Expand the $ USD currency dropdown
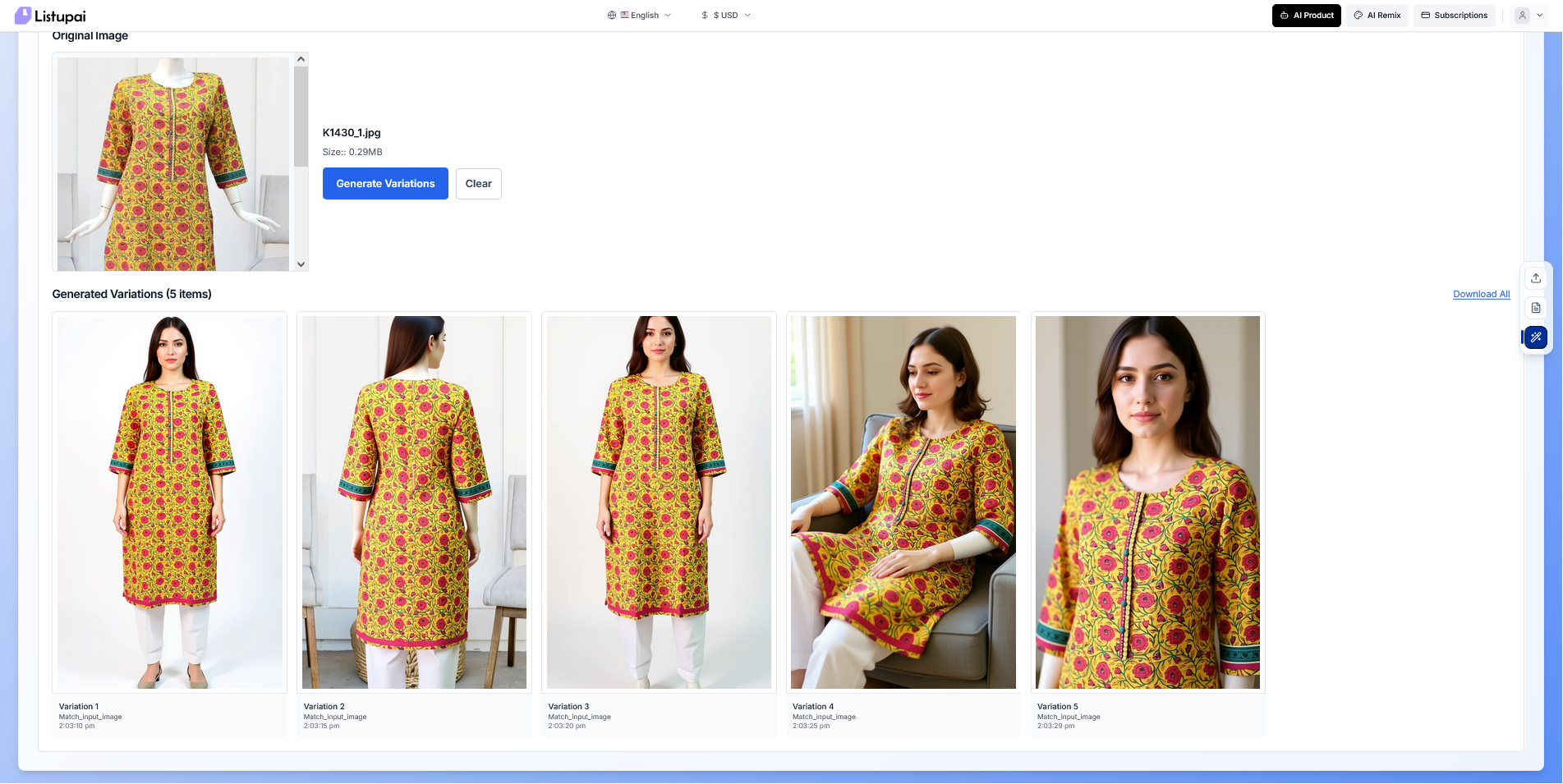Screen dimensions: 1563x784 click(726, 15)
